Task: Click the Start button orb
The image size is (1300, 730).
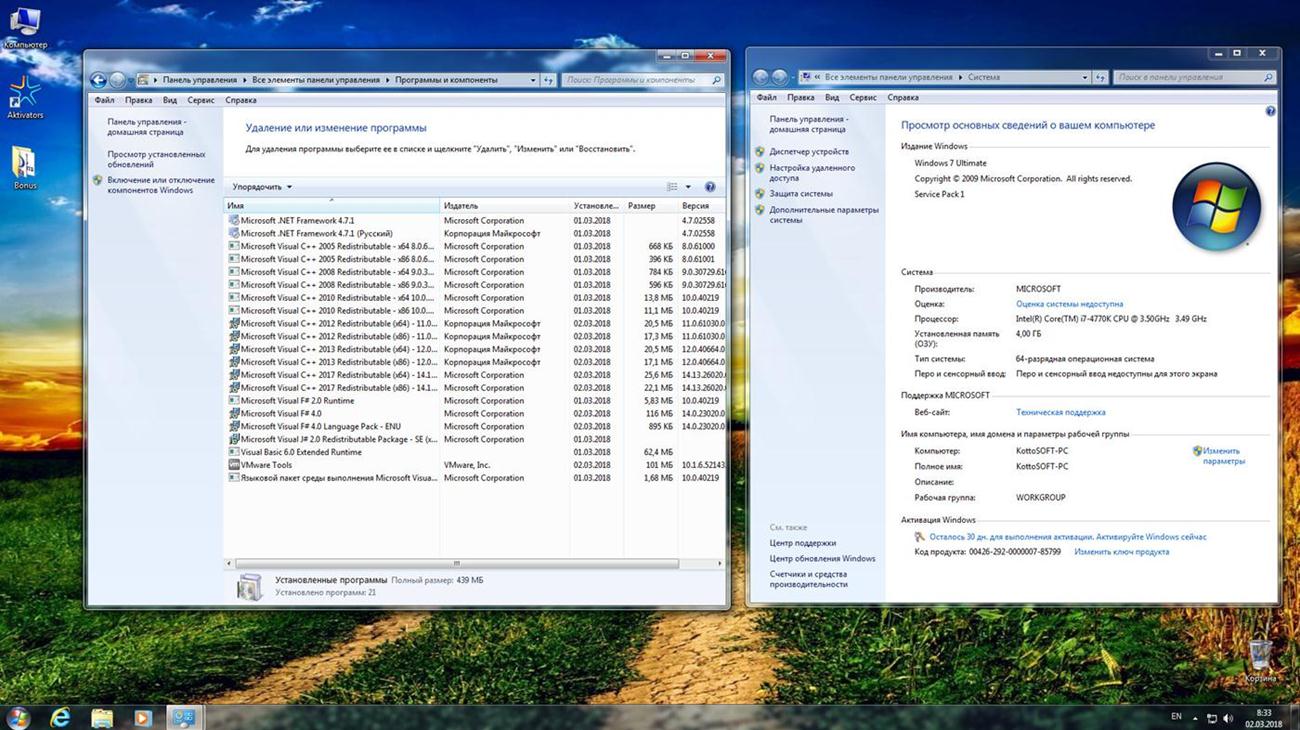Action: (x=18, y=717)
